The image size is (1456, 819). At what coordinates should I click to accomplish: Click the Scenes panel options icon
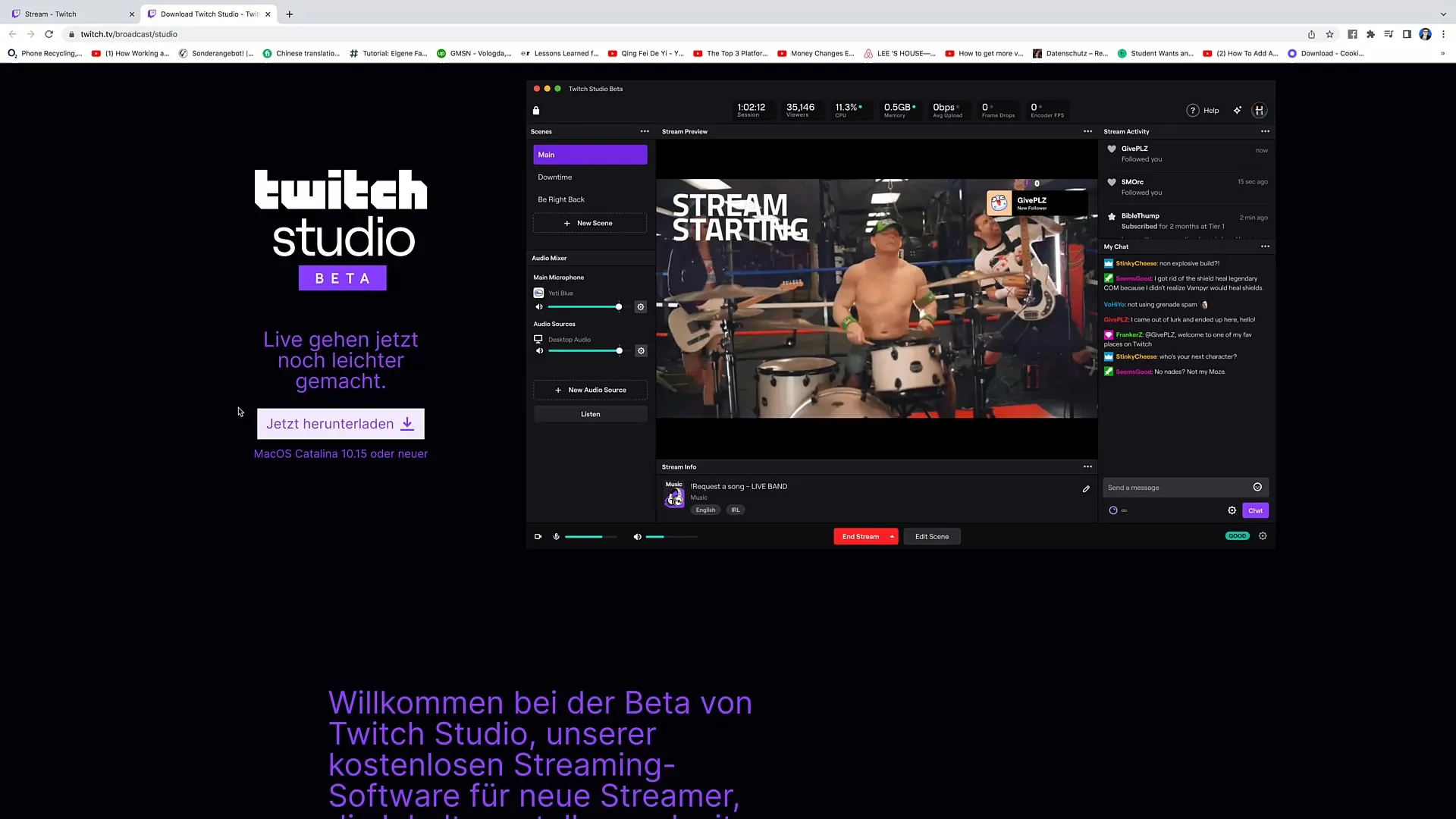(645, 131)
